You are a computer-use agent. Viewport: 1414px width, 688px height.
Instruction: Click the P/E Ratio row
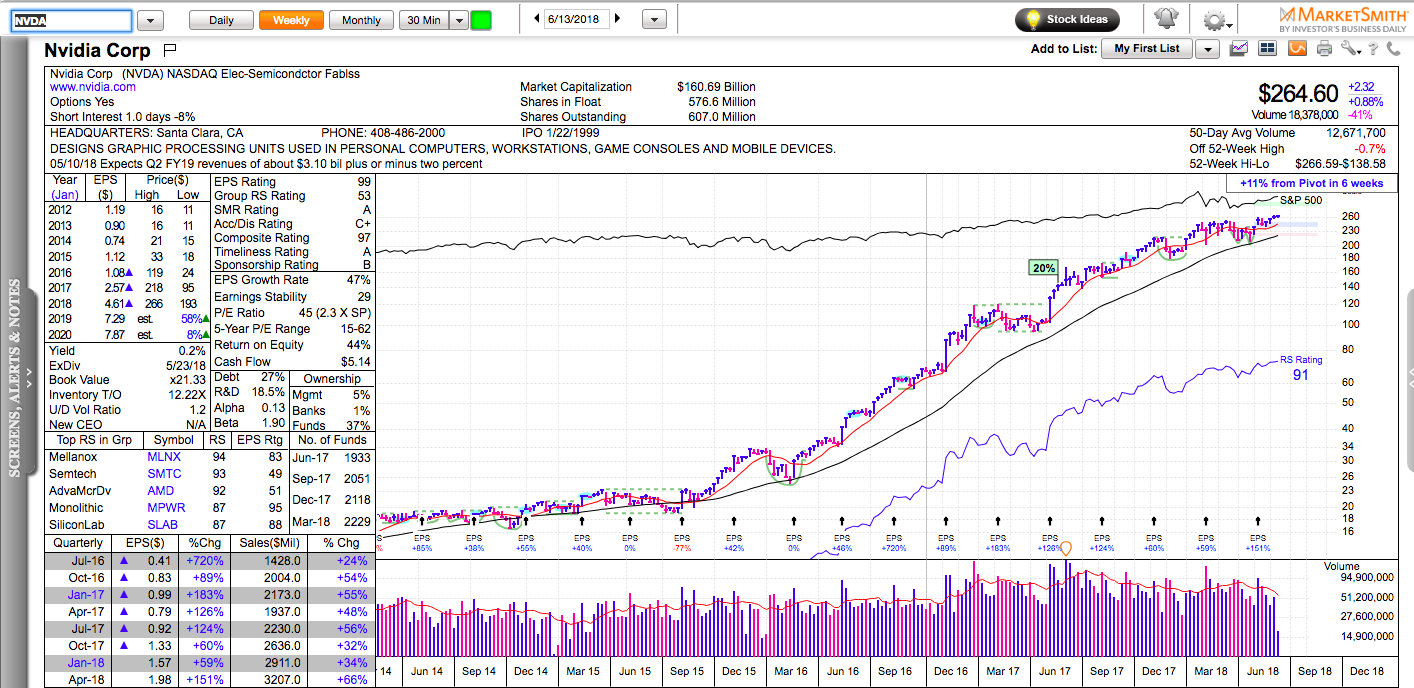click(293, 313)
